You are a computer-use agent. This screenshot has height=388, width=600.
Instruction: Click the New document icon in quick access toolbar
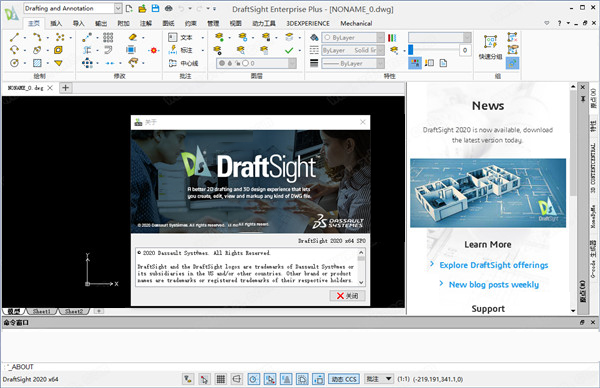pyautogui.click(x=129, y=8)
